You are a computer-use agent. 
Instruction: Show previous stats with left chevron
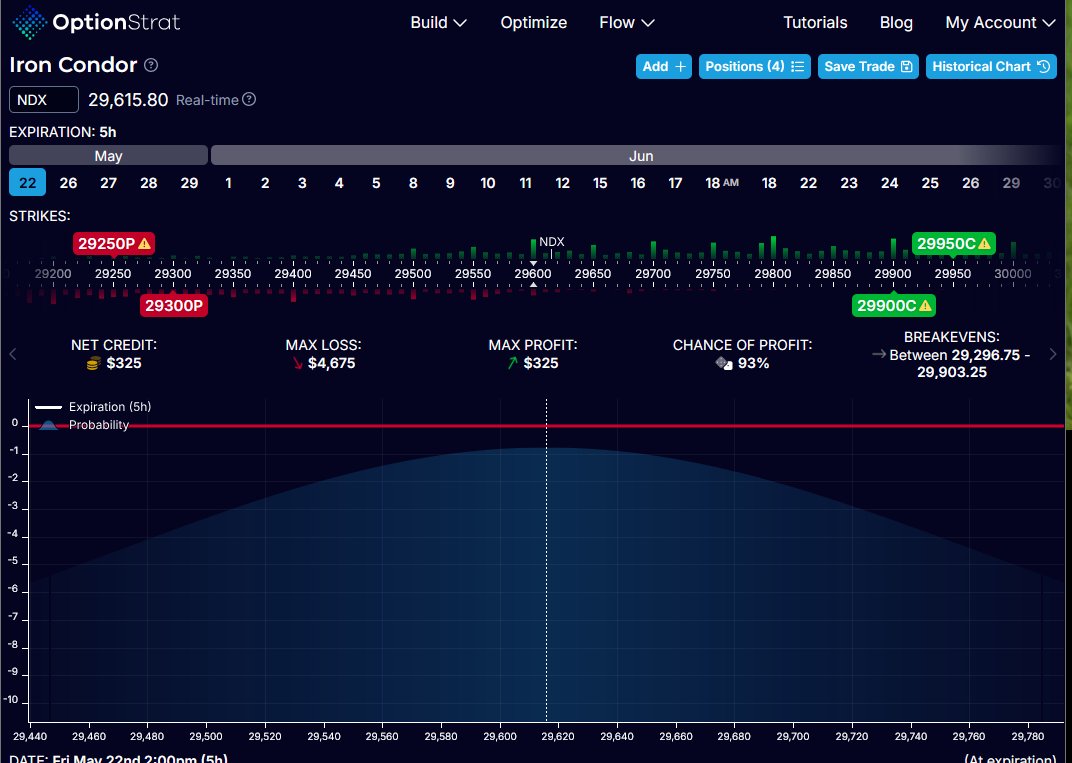[12, 354]
